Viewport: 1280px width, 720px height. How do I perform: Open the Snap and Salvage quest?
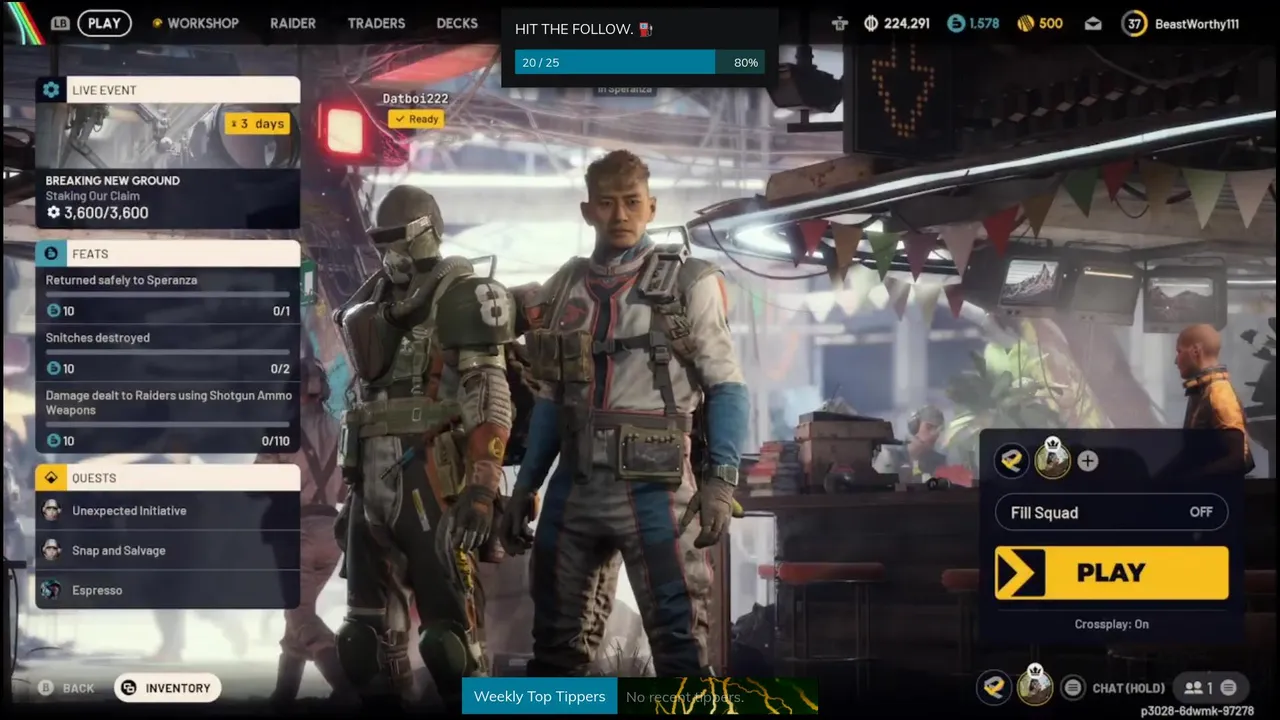click(x=168, y=550)
